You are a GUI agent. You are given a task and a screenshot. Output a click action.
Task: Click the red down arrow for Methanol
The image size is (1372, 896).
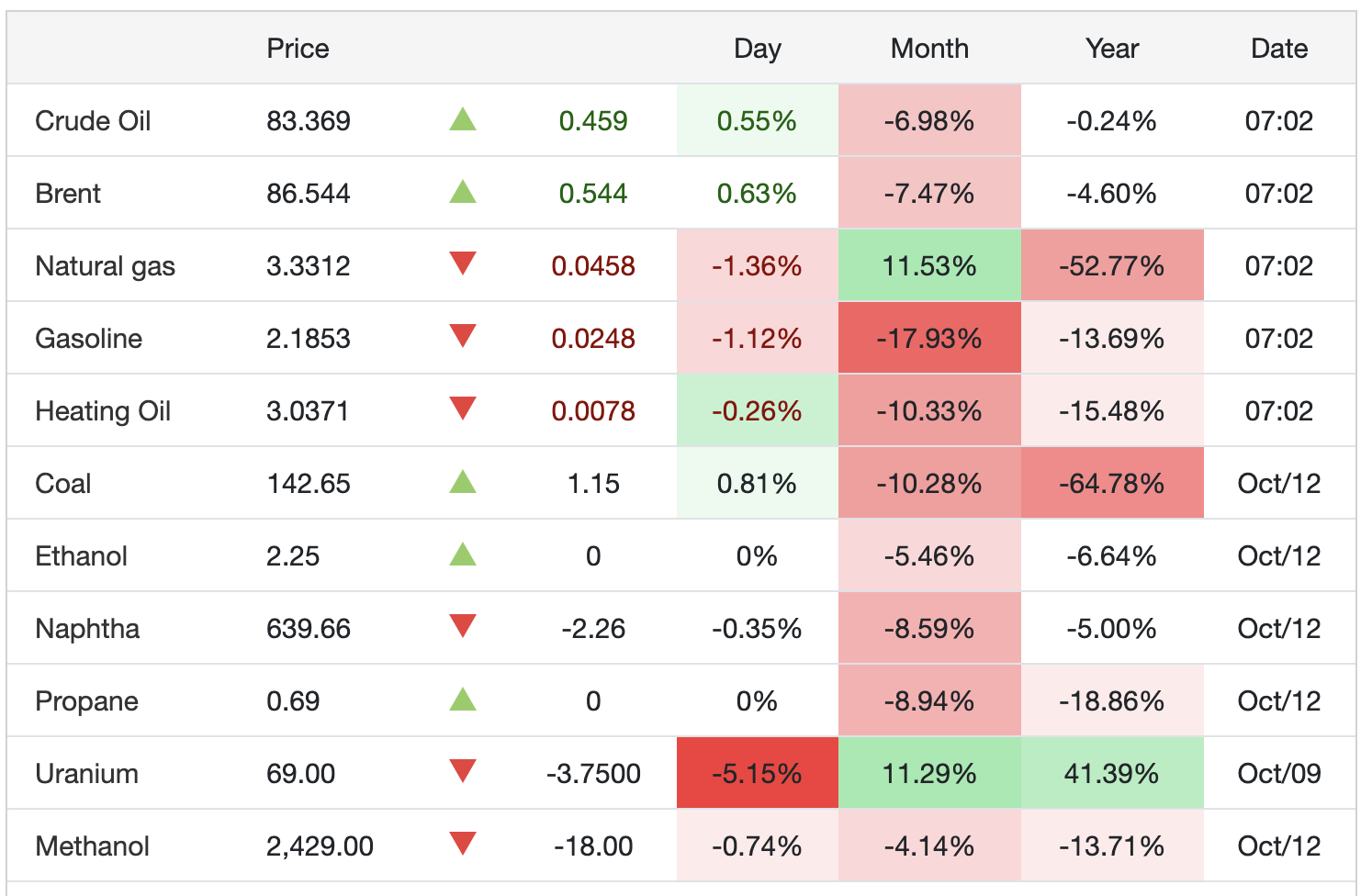coord(463,845)
